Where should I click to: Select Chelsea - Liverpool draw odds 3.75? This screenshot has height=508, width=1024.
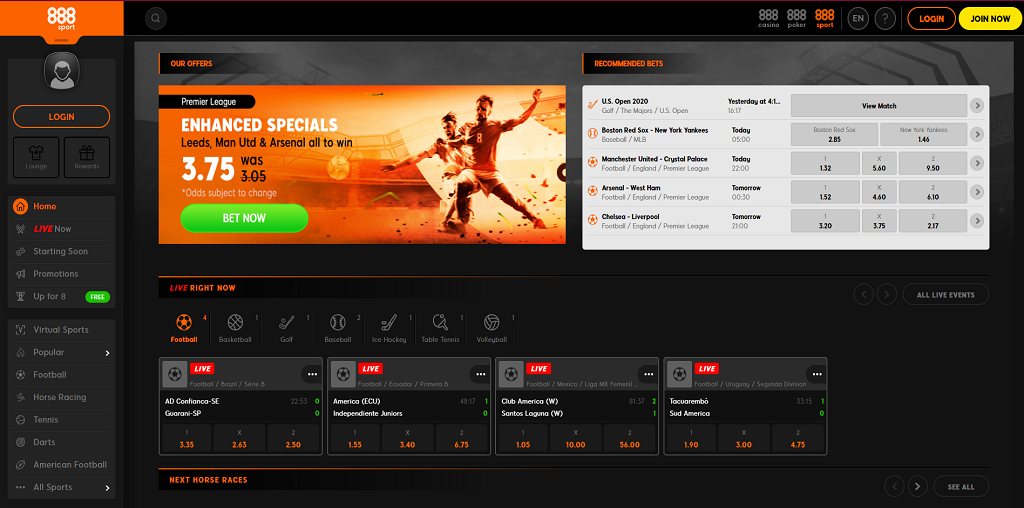(879, 221)
